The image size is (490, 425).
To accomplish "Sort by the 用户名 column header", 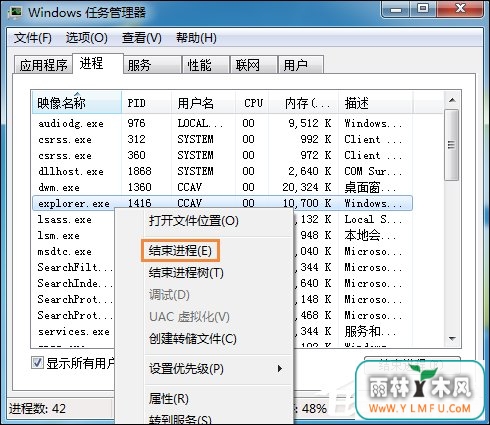I will tap(203, 103).
